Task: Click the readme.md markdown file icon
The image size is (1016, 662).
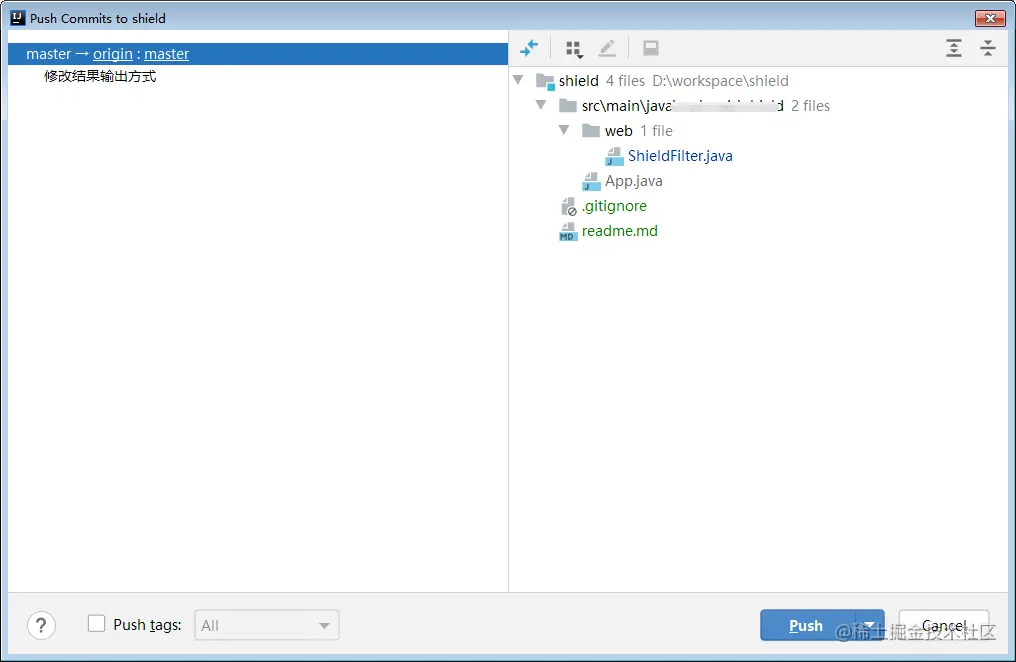Action: coord(568,231)
